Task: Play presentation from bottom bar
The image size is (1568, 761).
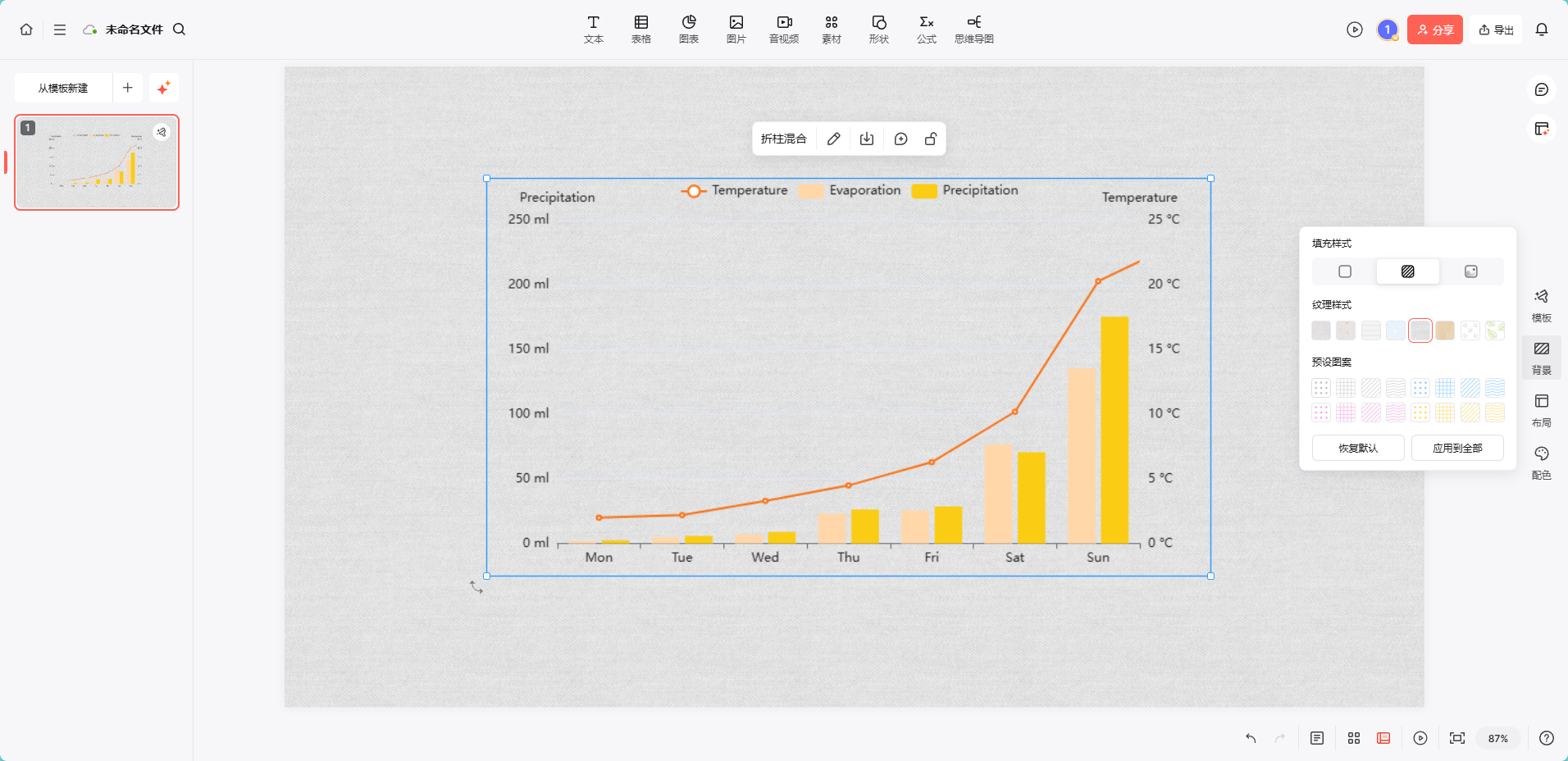Action: (1420, 738)
